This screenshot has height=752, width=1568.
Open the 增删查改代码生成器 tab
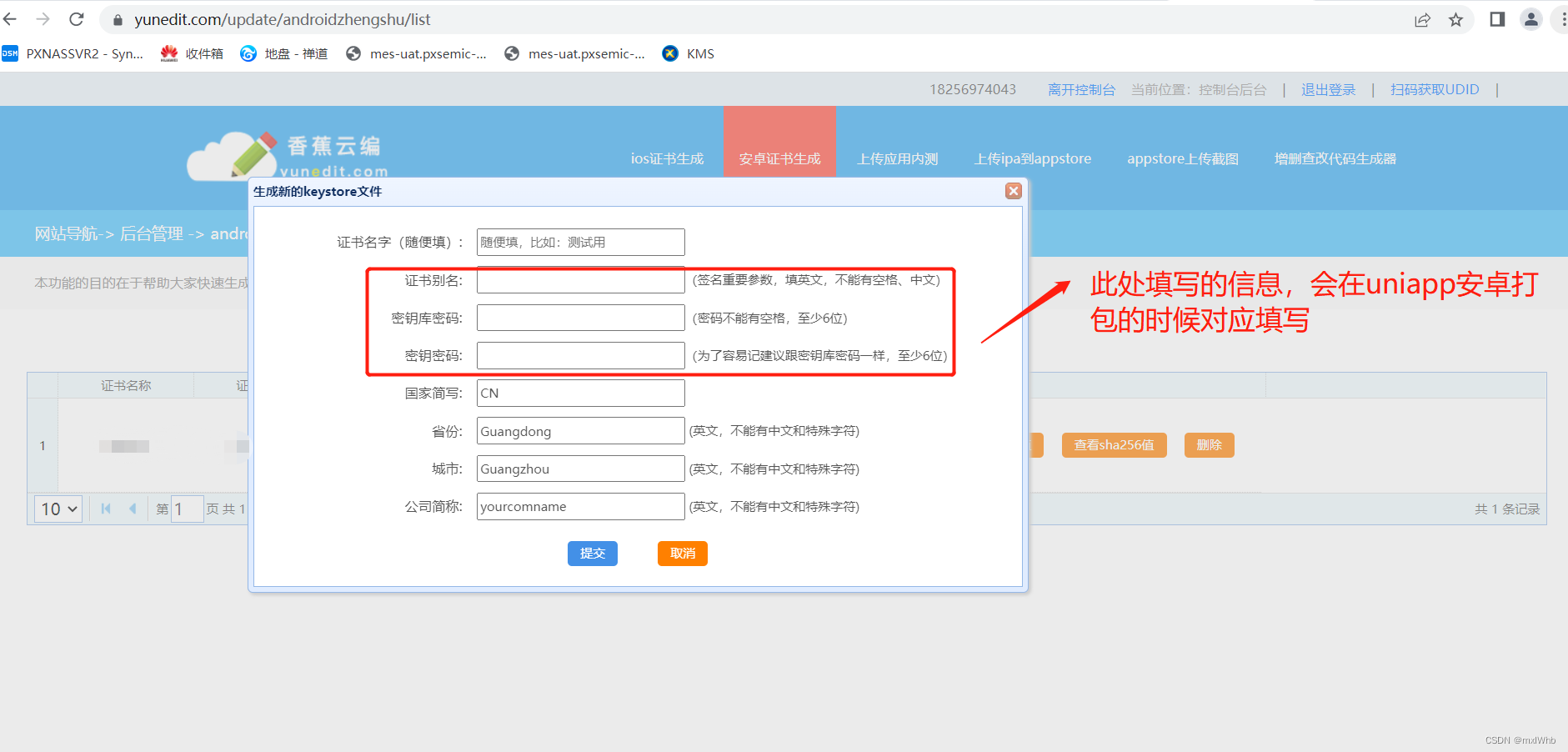1335,158
